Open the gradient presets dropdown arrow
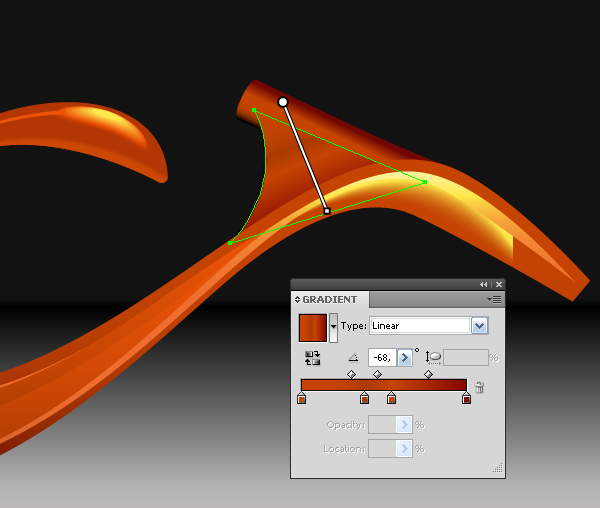 coord(333,327)
